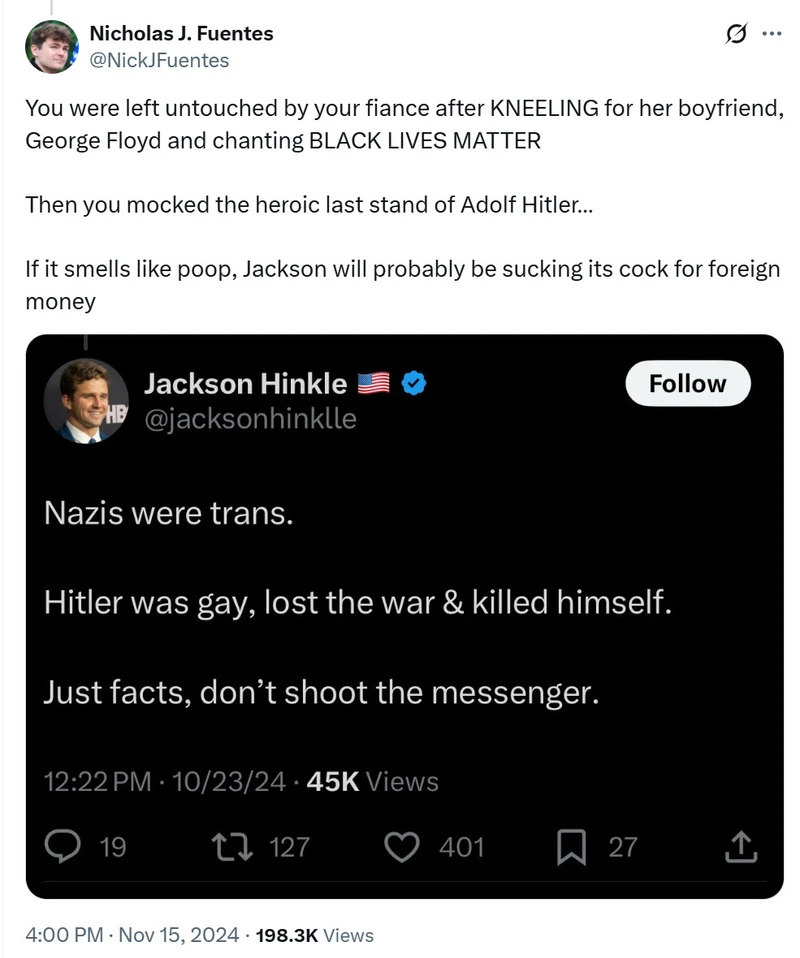Image resolution: width=800 pixels, height=958 pixels.
Task: Click the @NickJFuentes handle
Action: tap(159, 61)
